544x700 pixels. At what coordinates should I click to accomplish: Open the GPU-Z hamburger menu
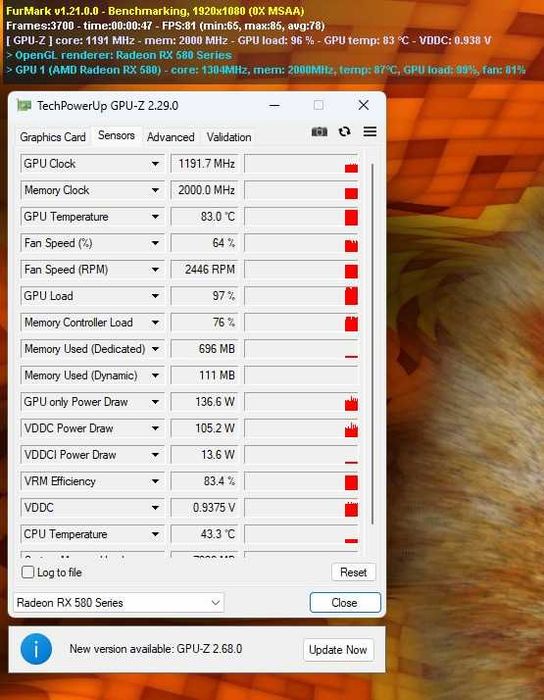coord(370,132)
